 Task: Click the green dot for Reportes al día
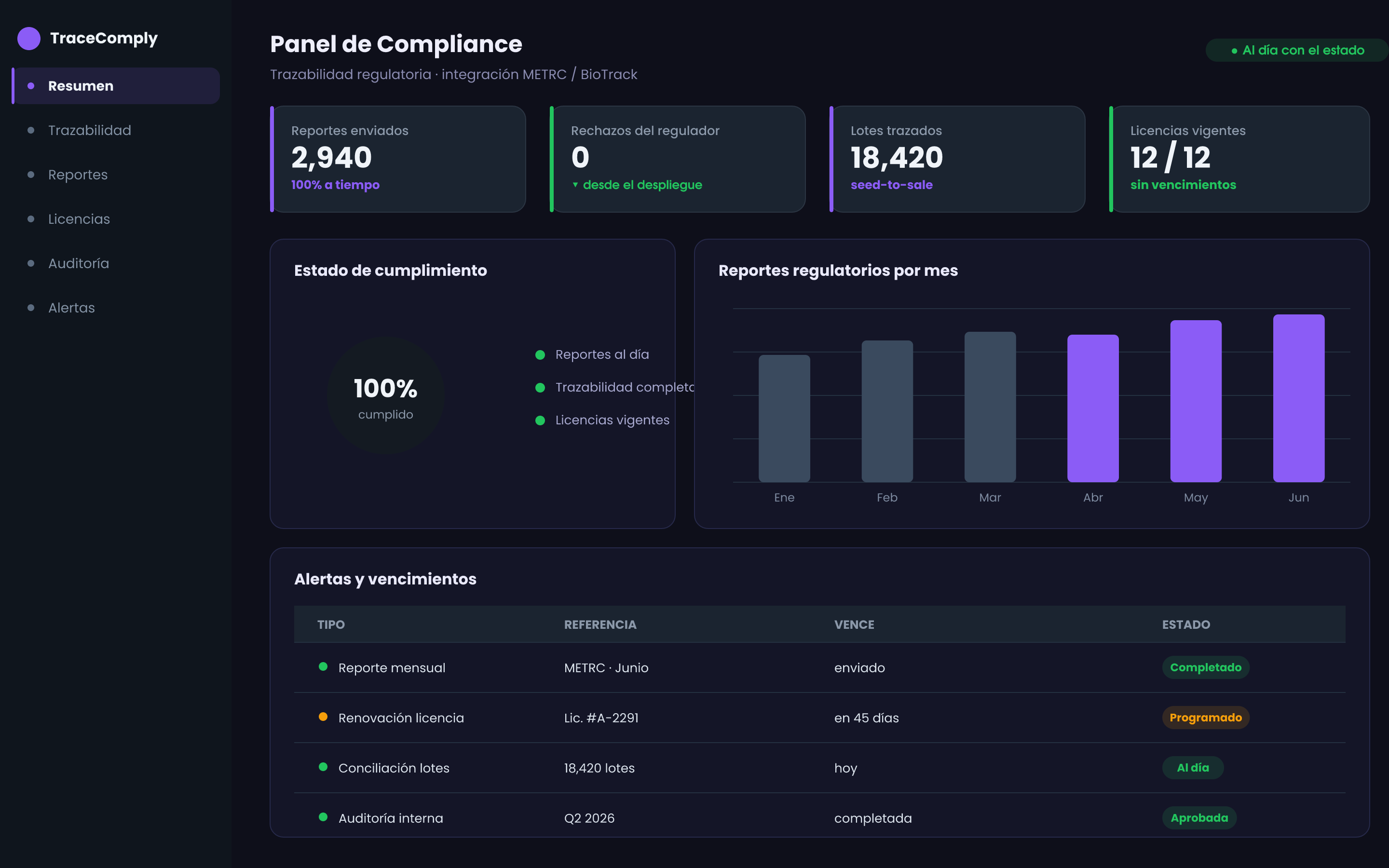(x=540, y=355)
